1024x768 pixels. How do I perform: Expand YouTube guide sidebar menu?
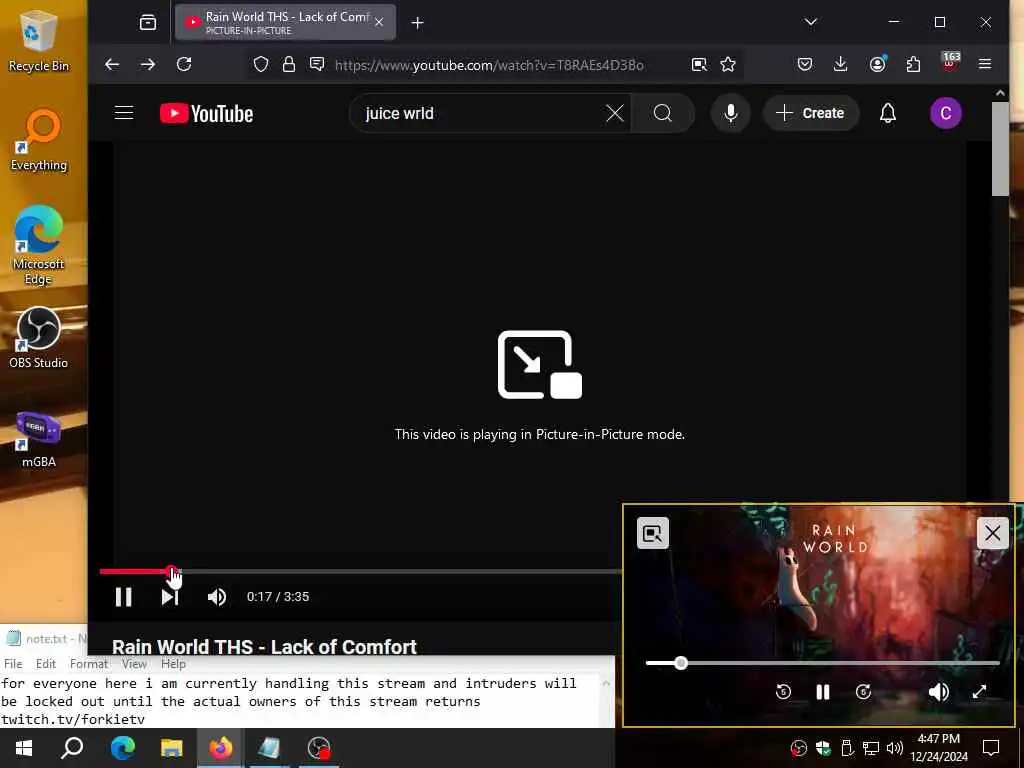124,113
